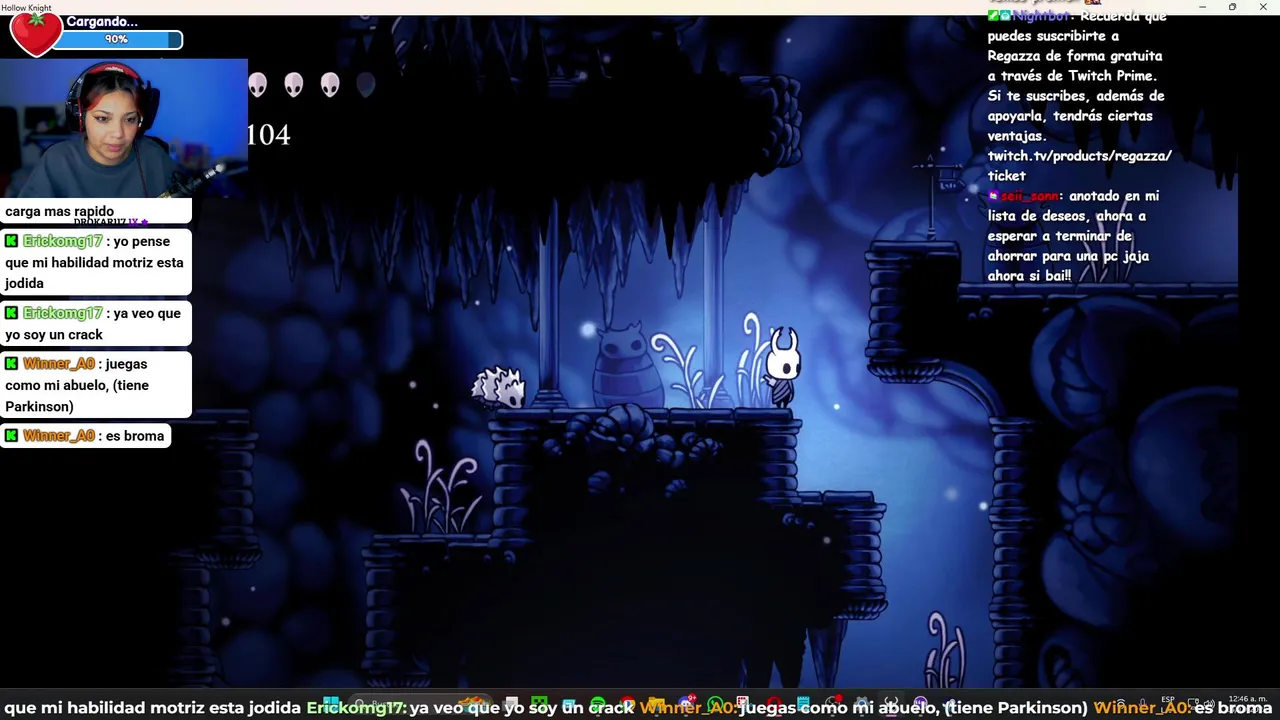1280x720 pixels.
Task: Close the Hollow Knight window
Action: pyautogui.click(x=1263, y=7)
